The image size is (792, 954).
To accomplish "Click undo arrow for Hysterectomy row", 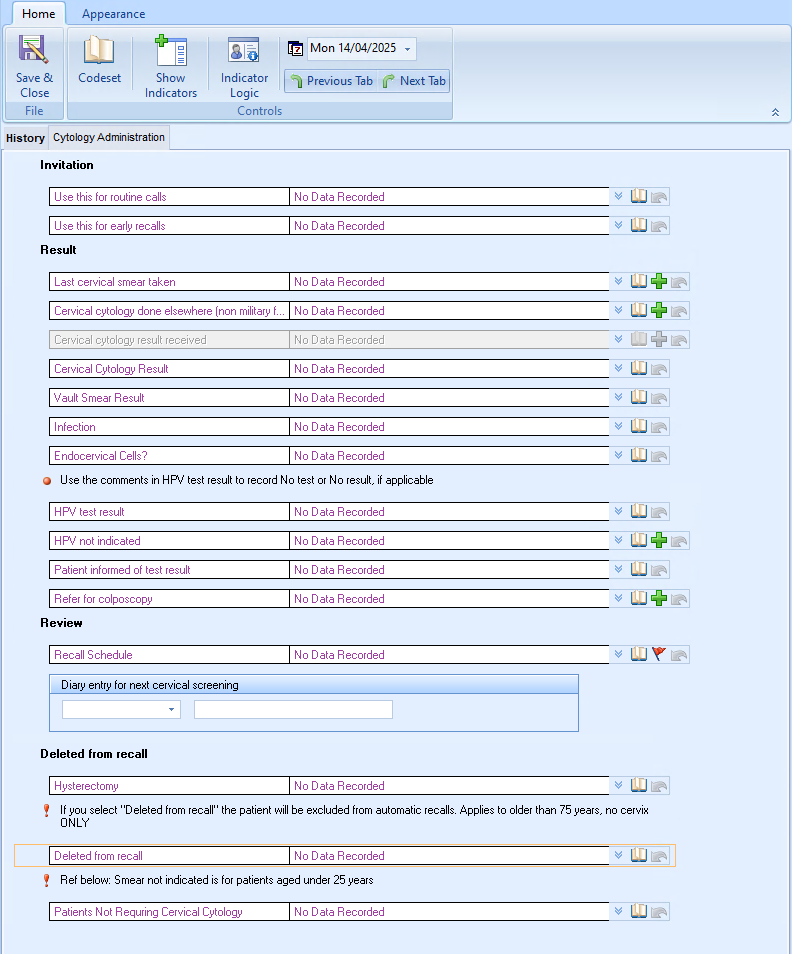I will pos(659,786).
